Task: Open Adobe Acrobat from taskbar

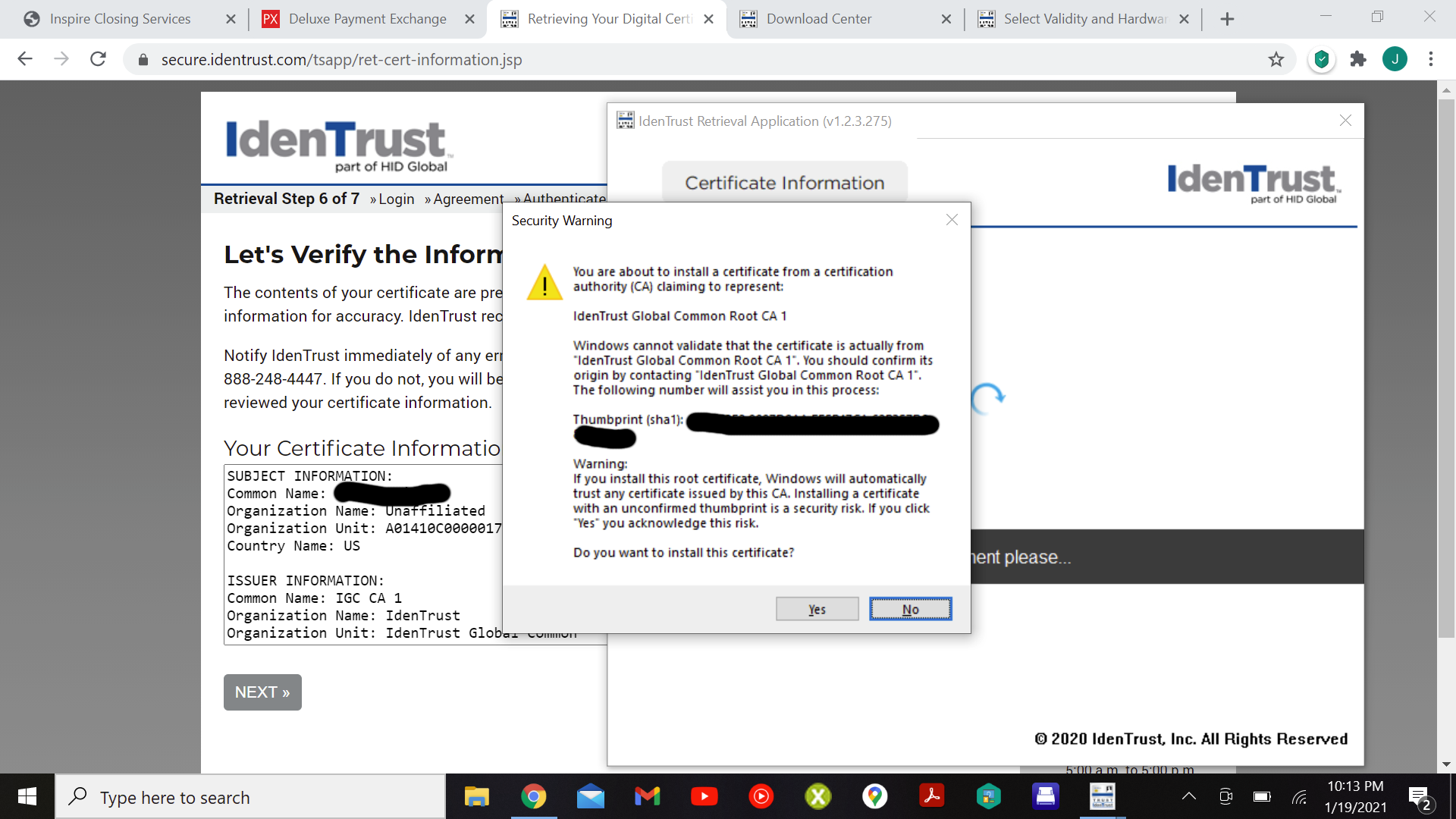Action: (931, 796)
